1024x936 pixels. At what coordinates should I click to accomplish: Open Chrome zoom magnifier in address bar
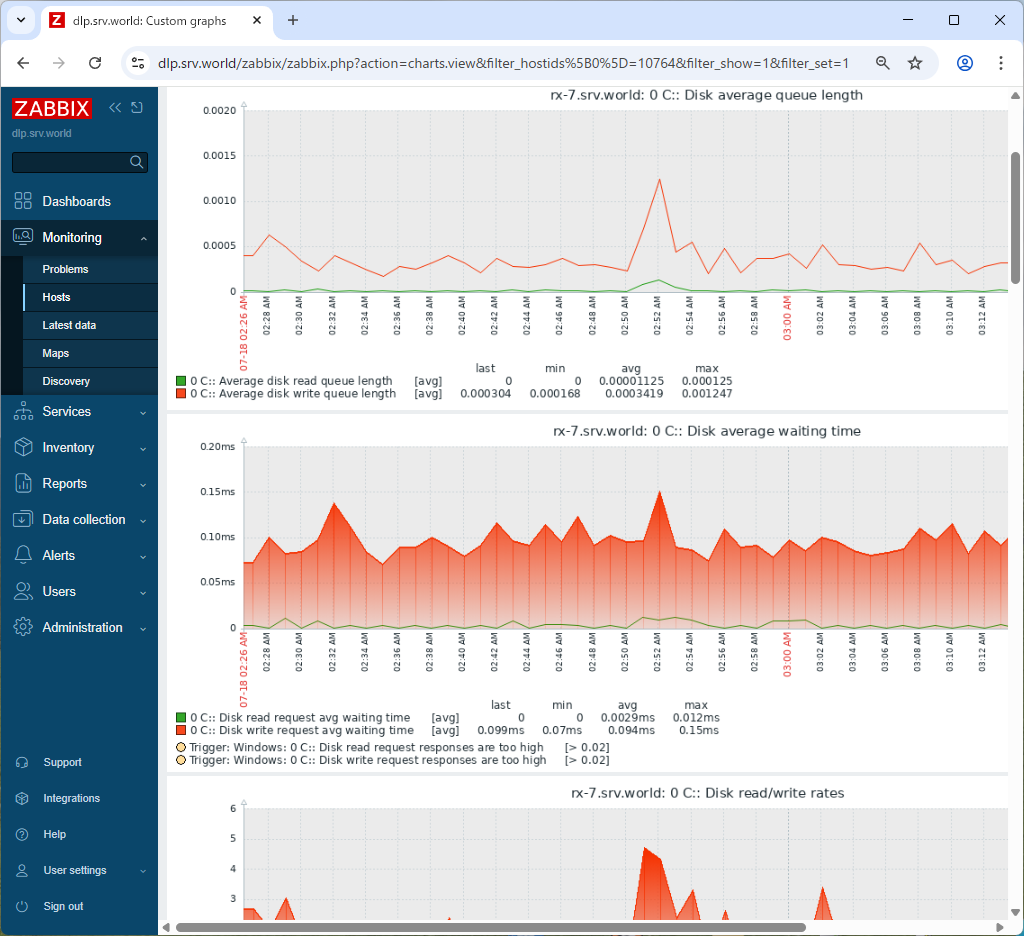[x=883, y=63]
